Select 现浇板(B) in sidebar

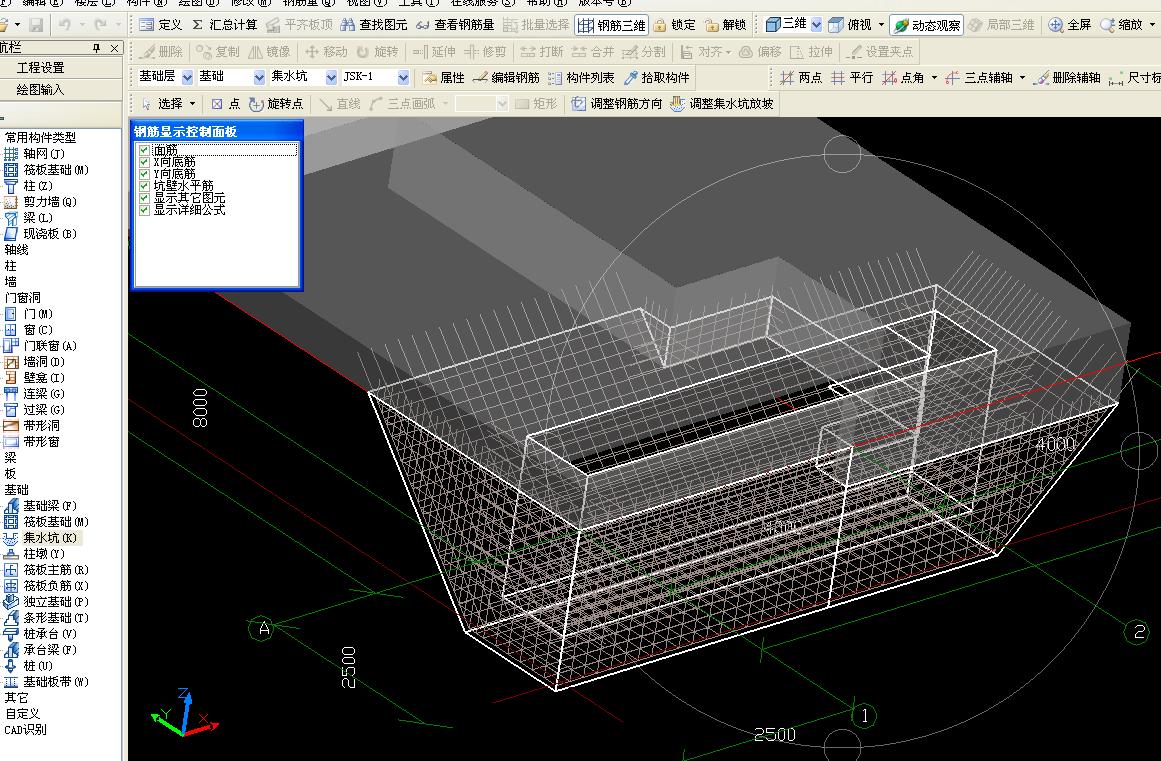[x=40, y=234]
